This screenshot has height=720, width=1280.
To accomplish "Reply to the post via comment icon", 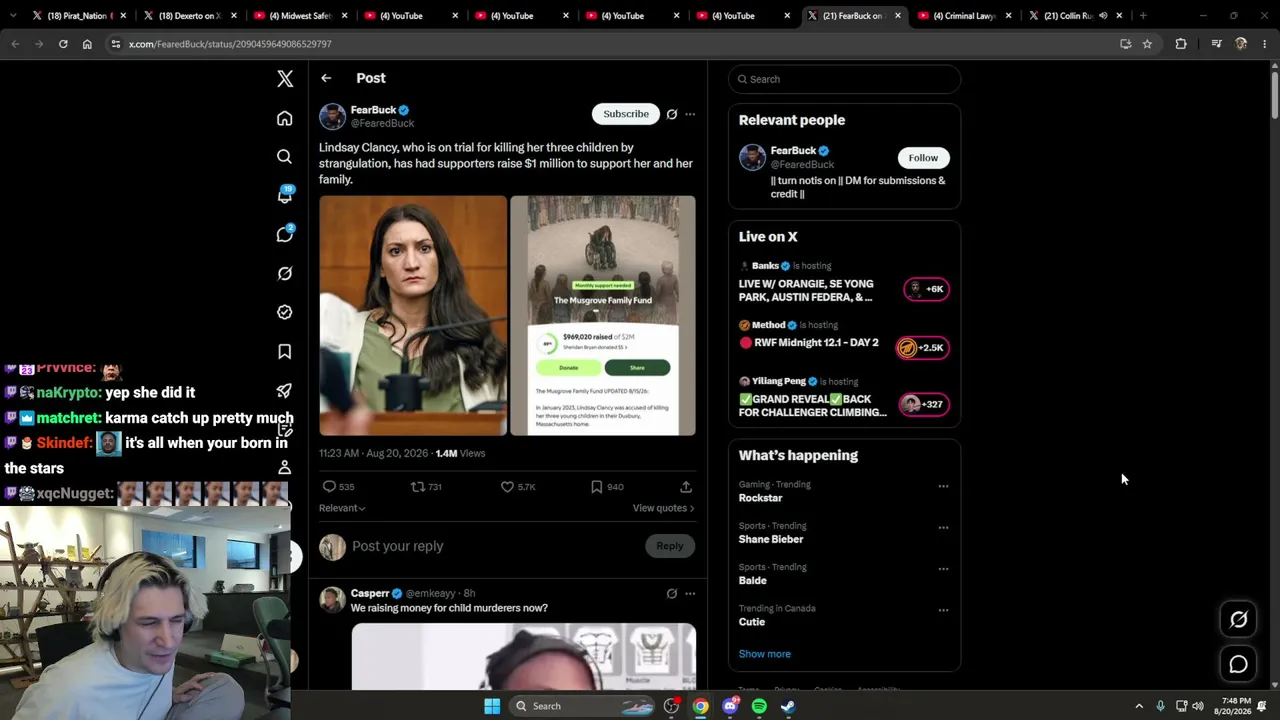I will coord(329,487).
